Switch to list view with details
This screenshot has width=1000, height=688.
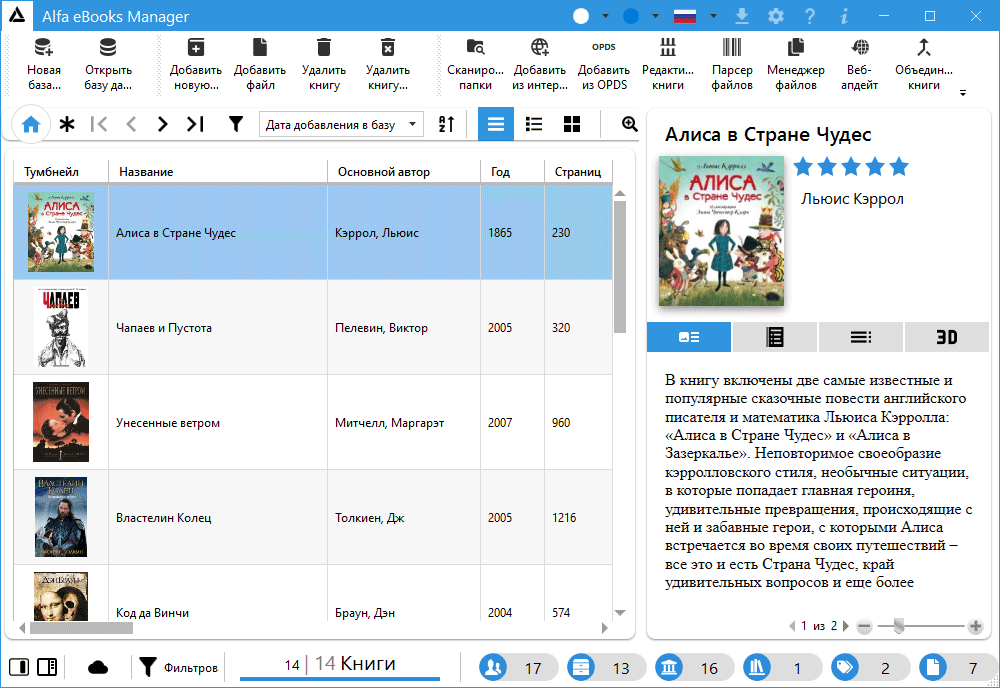pyautogui.click(x=534, y=124)
